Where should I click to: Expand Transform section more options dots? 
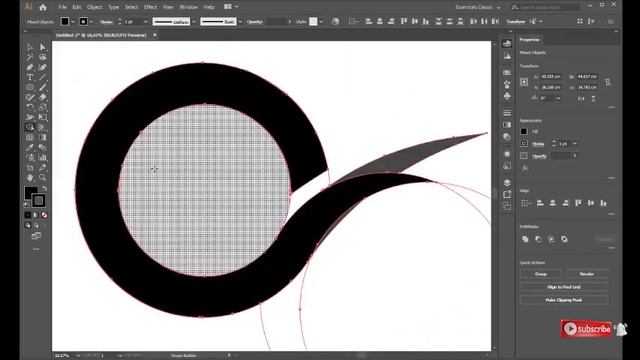pos(611,107)
